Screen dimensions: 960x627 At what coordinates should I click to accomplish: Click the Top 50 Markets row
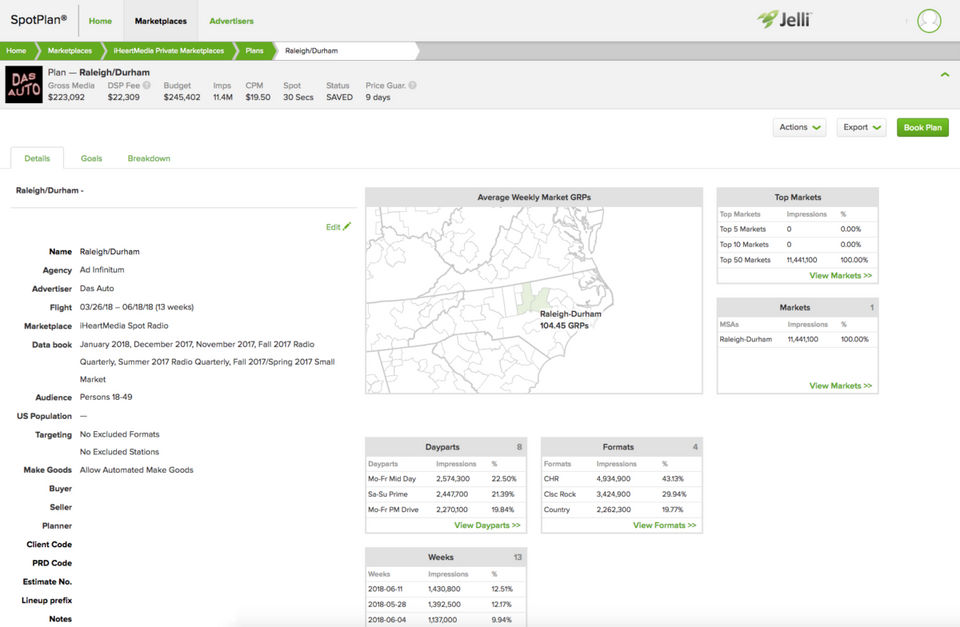[x=797, y=260]
